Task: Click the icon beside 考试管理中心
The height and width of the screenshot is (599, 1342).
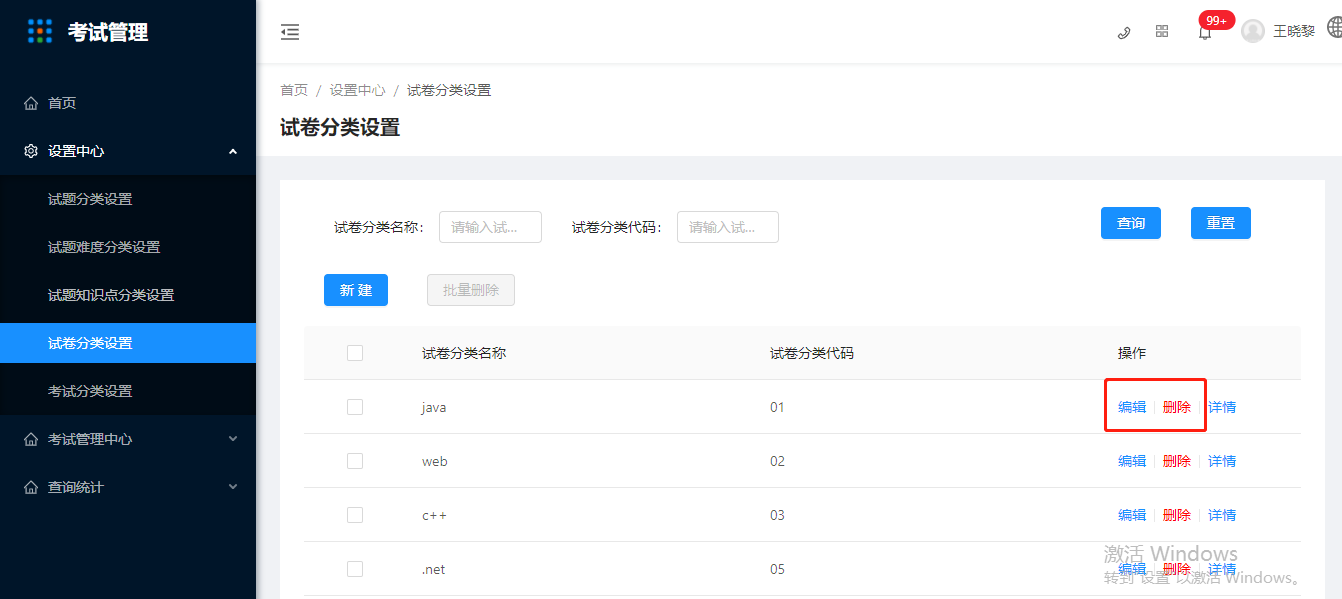Action: click(30, 439)
